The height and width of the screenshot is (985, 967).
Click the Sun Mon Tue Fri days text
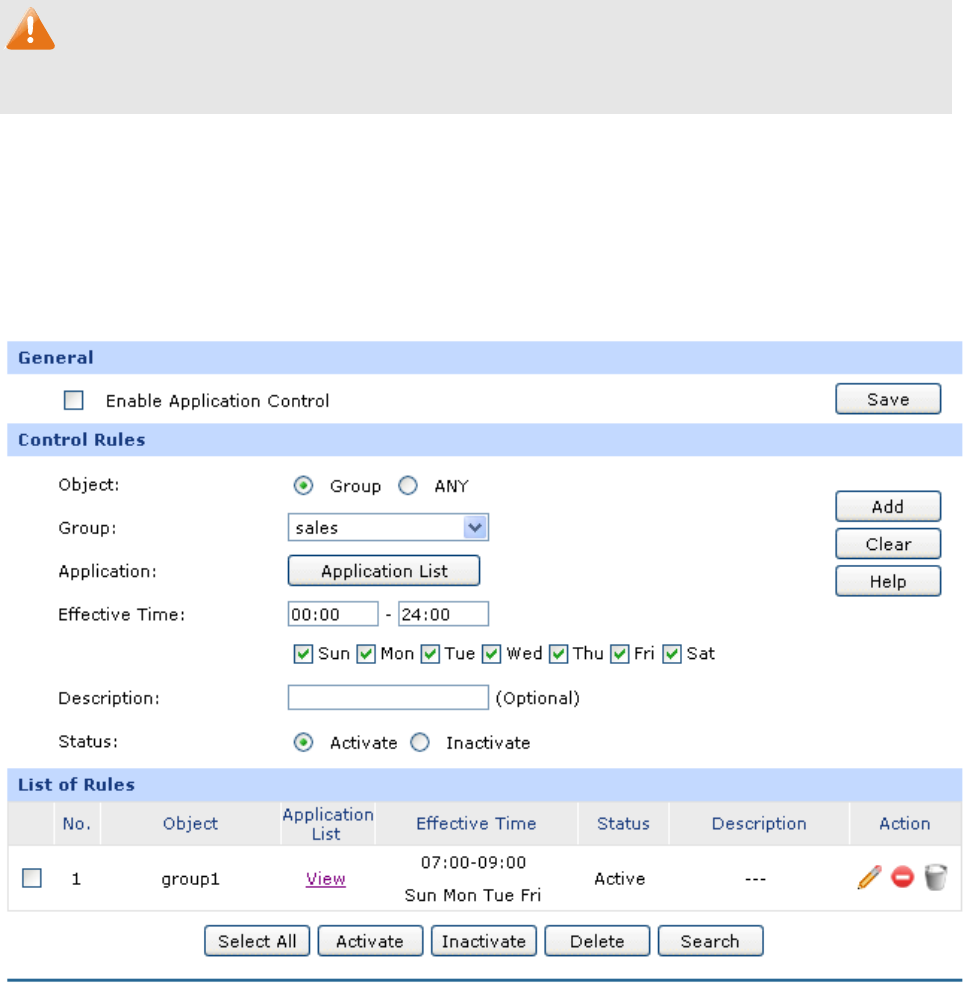473,895
